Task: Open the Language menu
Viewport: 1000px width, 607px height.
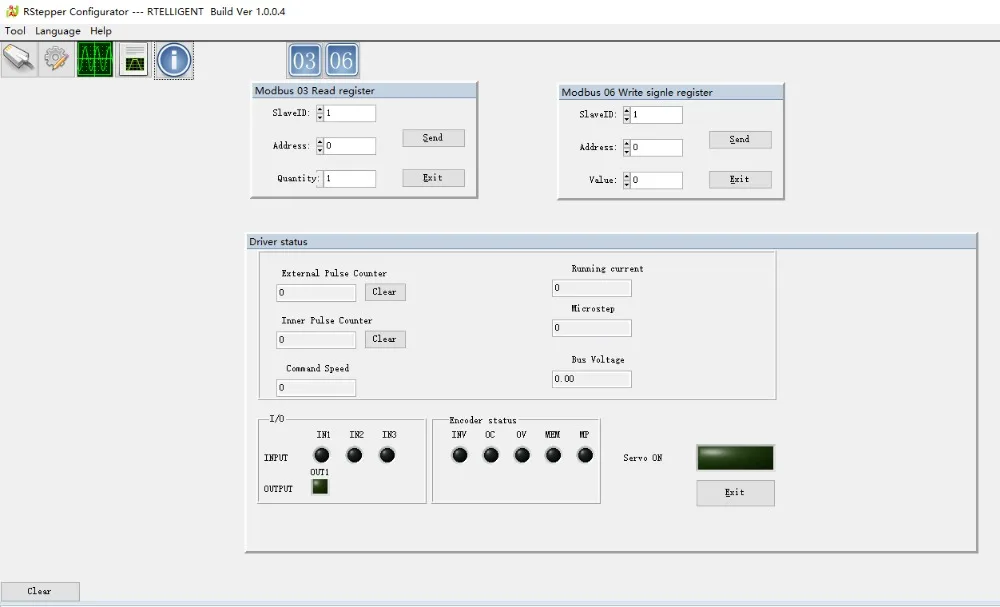Action: click(58, 31)
